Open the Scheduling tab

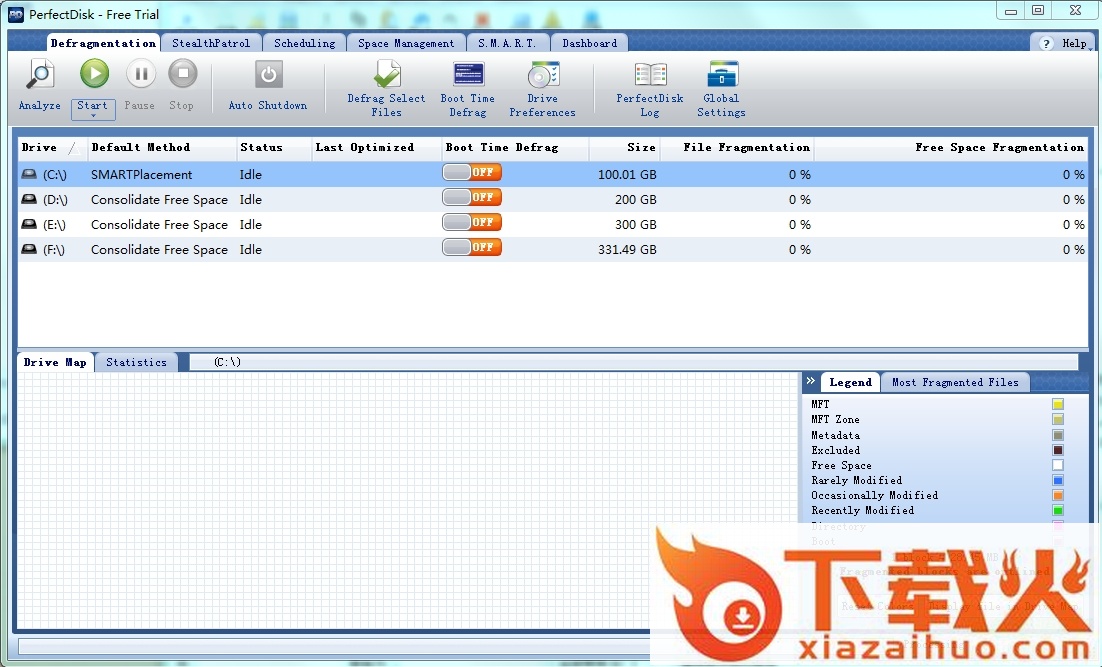pos(304,43)
